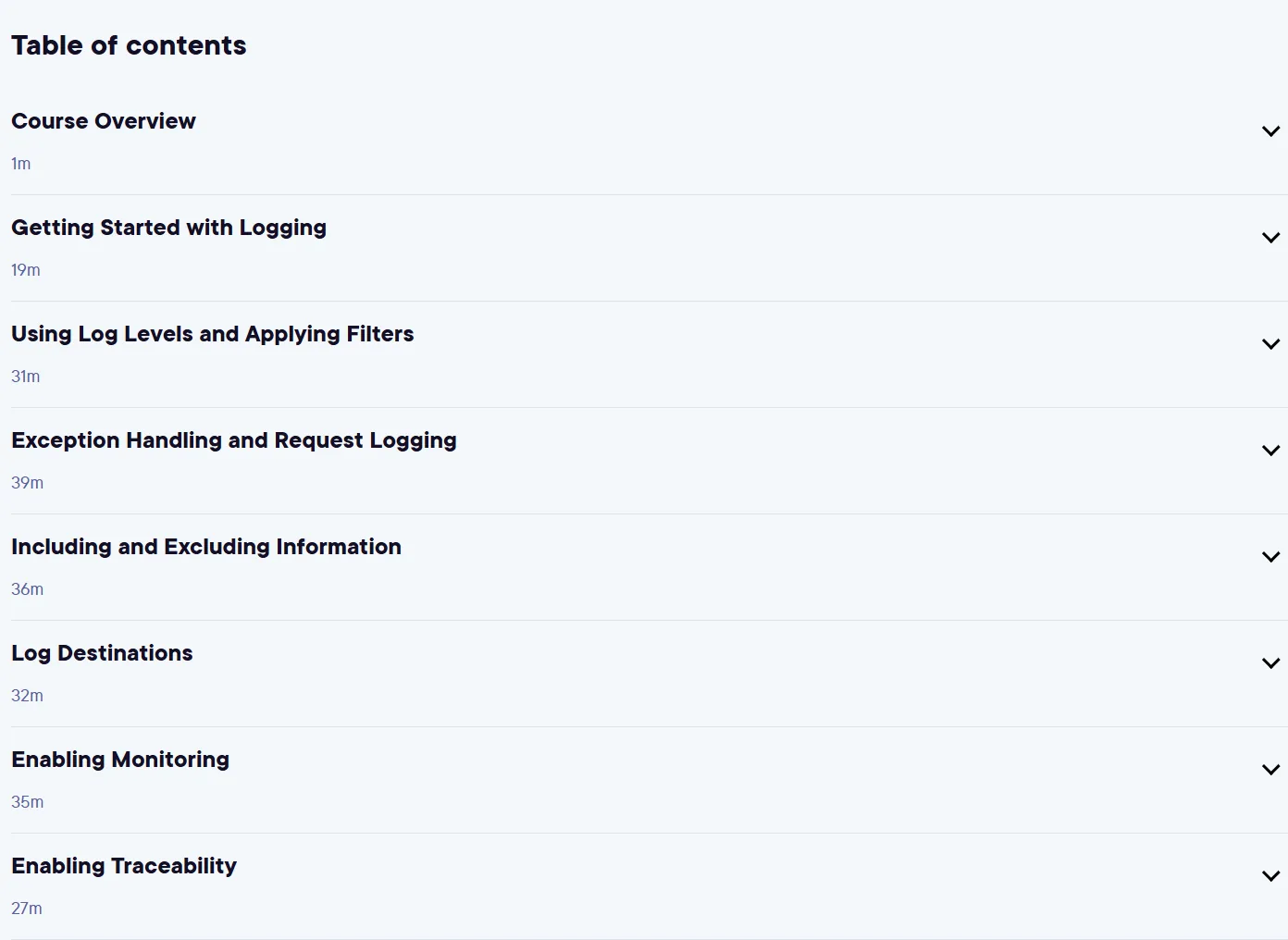
Task: Select Including and Excluding Information heading
Action: click(x=206, y=547)
